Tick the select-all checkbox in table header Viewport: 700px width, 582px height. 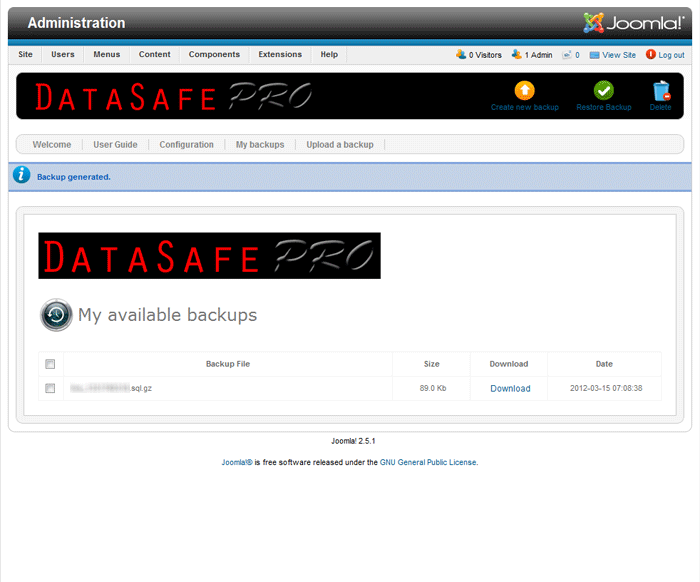pyautogui.click(x=50, y=364)
